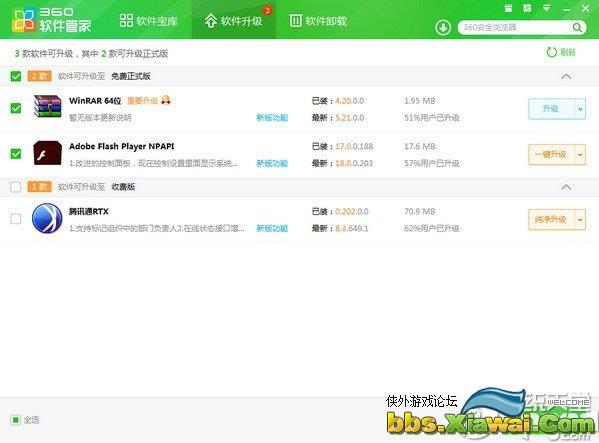Click Flash latest version 18.0.0.203

(x=354, y=163)
